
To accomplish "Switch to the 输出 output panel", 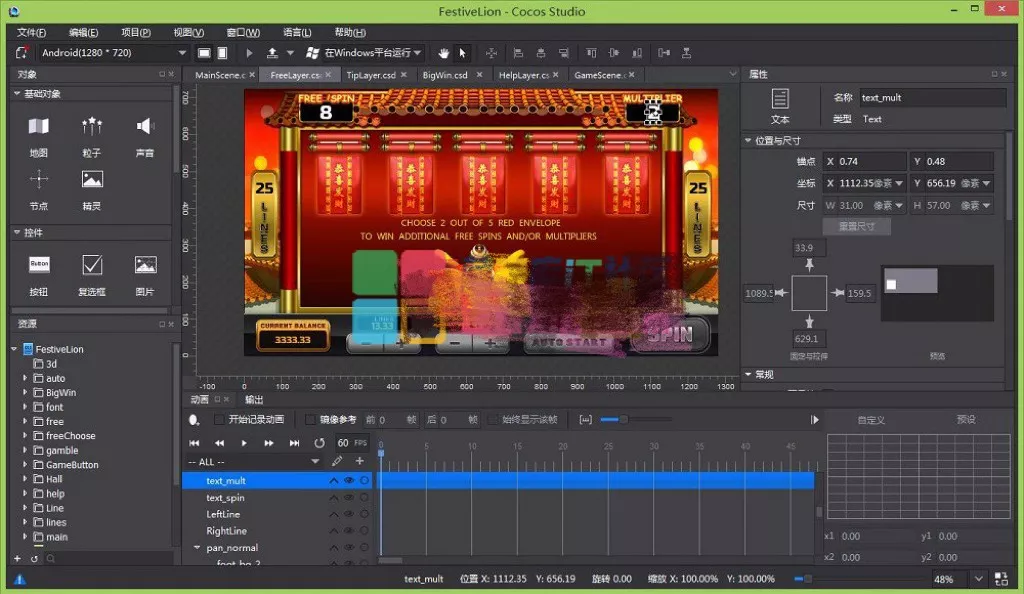I will [254, 400].
